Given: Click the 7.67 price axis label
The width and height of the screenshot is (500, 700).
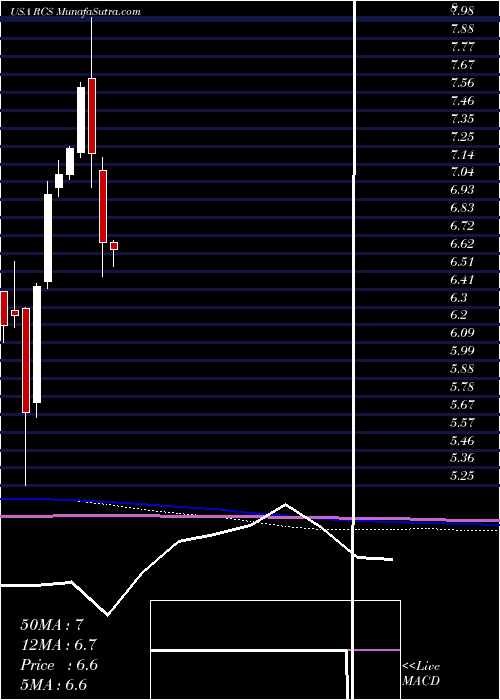Looking at the screenshot, I should pyautogui.click(x=462, y=65).
